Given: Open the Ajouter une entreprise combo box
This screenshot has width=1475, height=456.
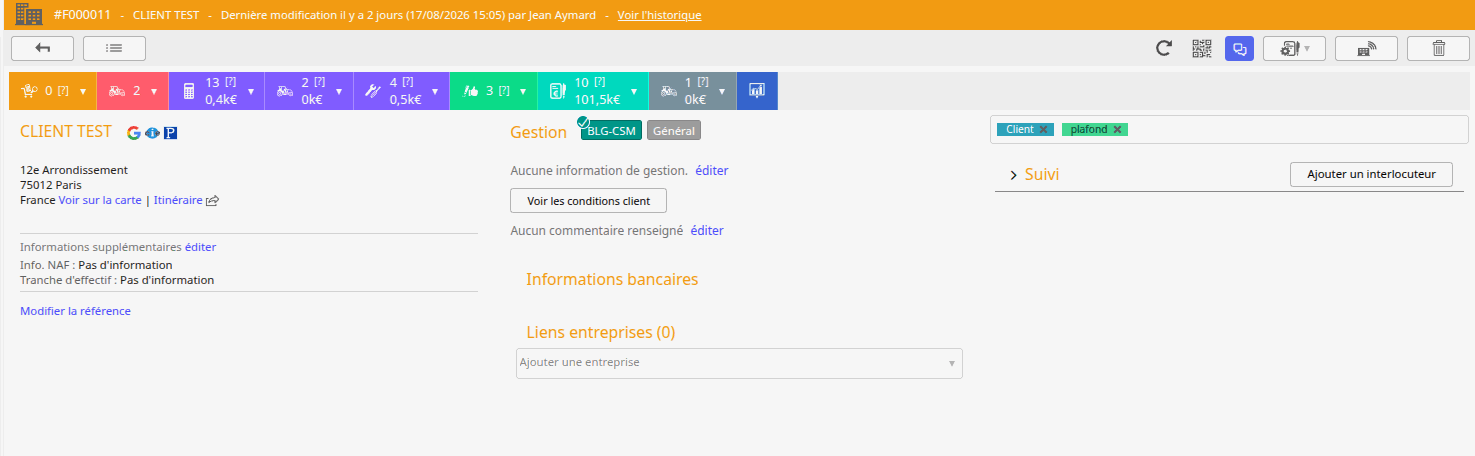Looking at the screenshot, I should [x=739, y=363].
